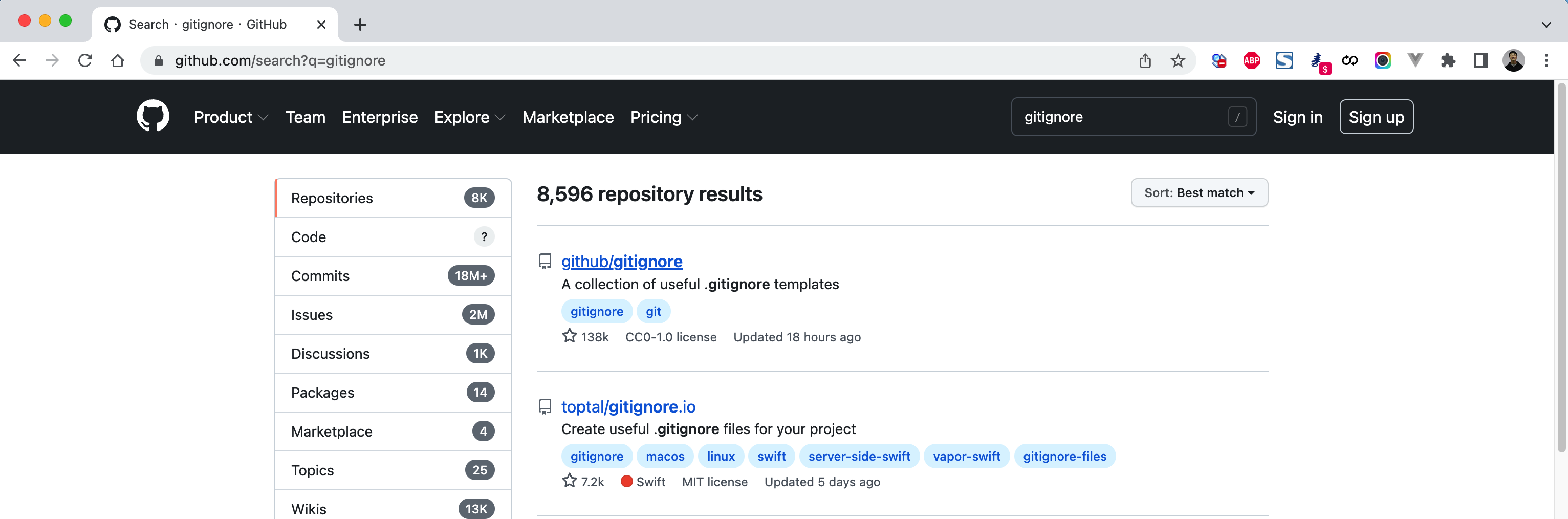Open Chrome three-dot menu
This screenshot has width=1568, height=519.
tap(1546, 60)
